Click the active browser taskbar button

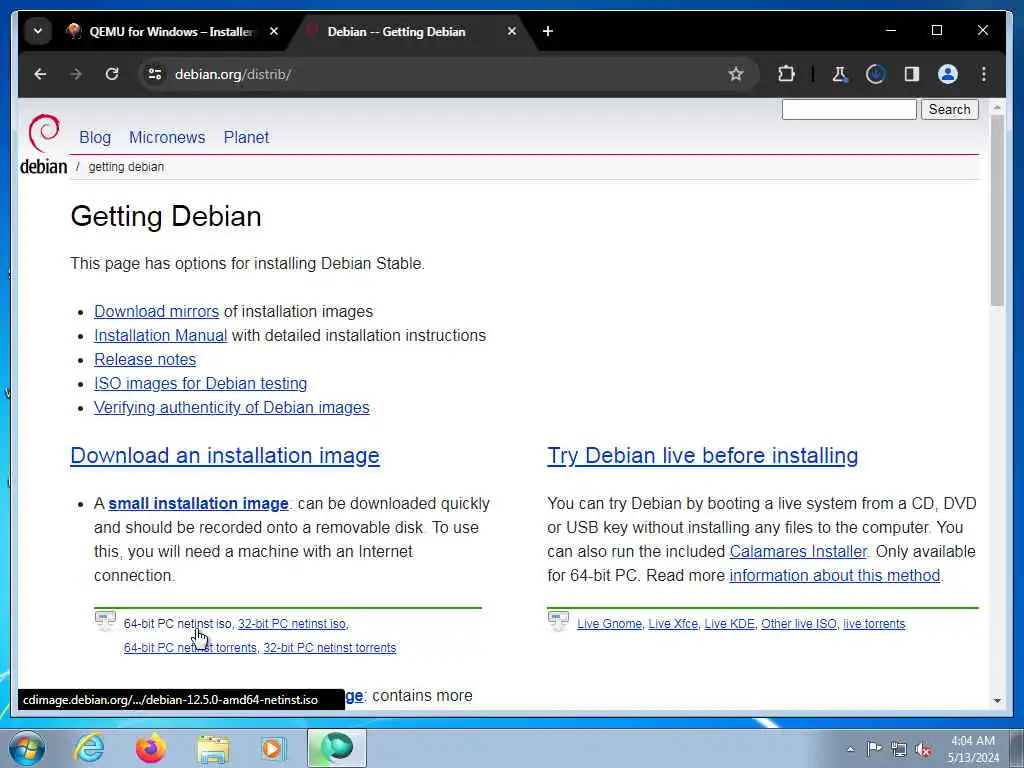click(x=337, y=748)
